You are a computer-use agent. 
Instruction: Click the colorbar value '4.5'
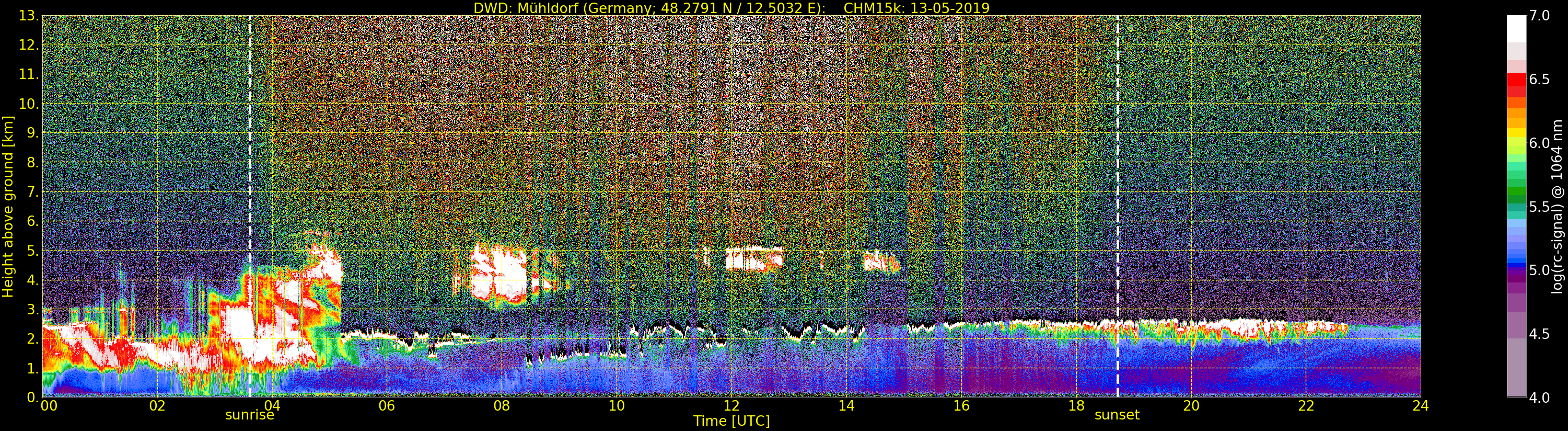(x=1539, y=334)
